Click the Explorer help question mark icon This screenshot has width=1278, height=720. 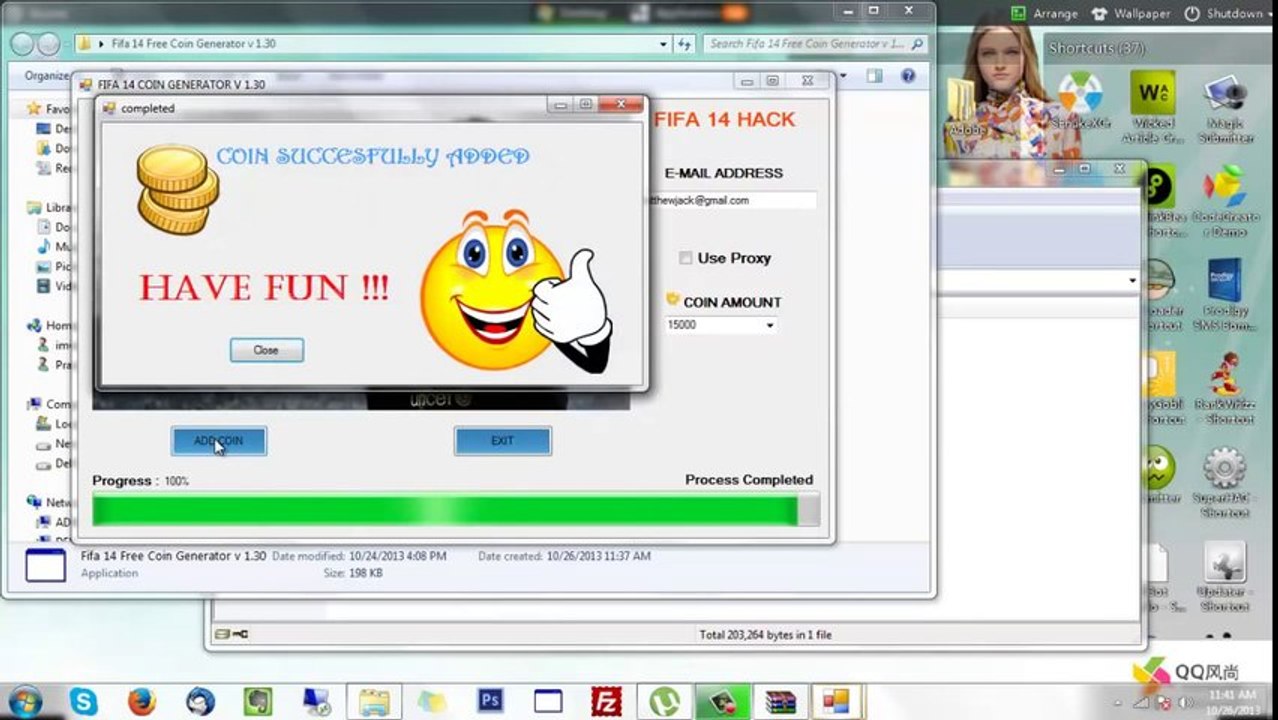point(908,76)
